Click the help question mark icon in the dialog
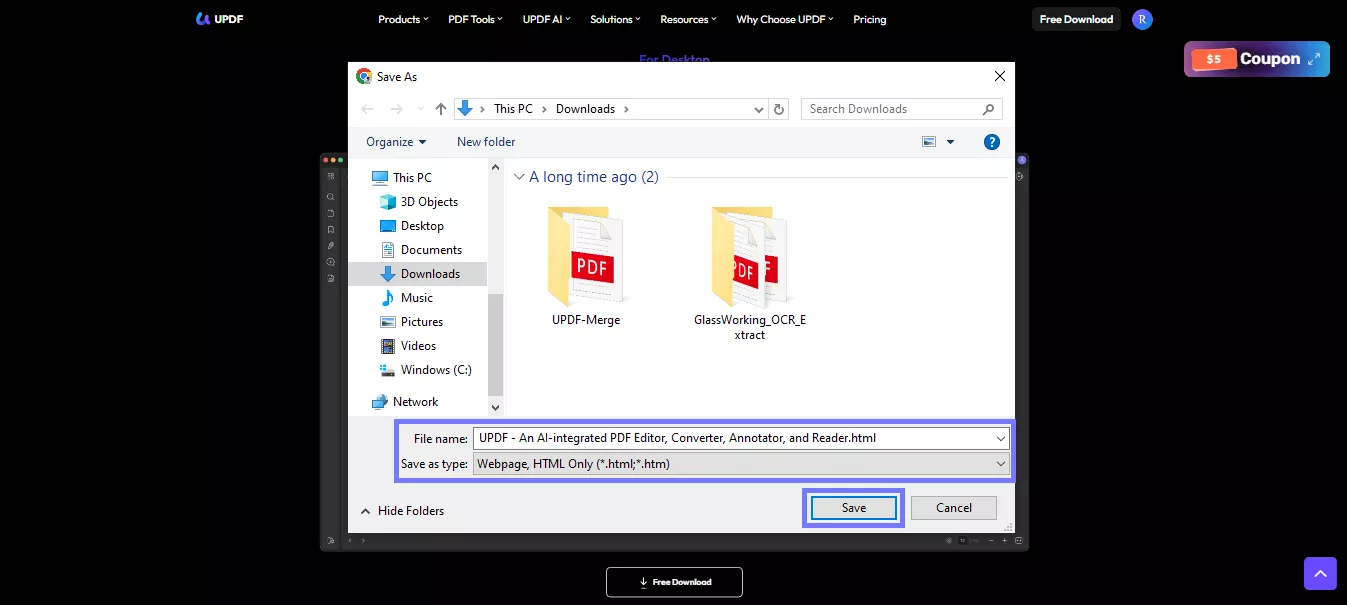Viewport: 1347px width, 605px height. point(991,141)
